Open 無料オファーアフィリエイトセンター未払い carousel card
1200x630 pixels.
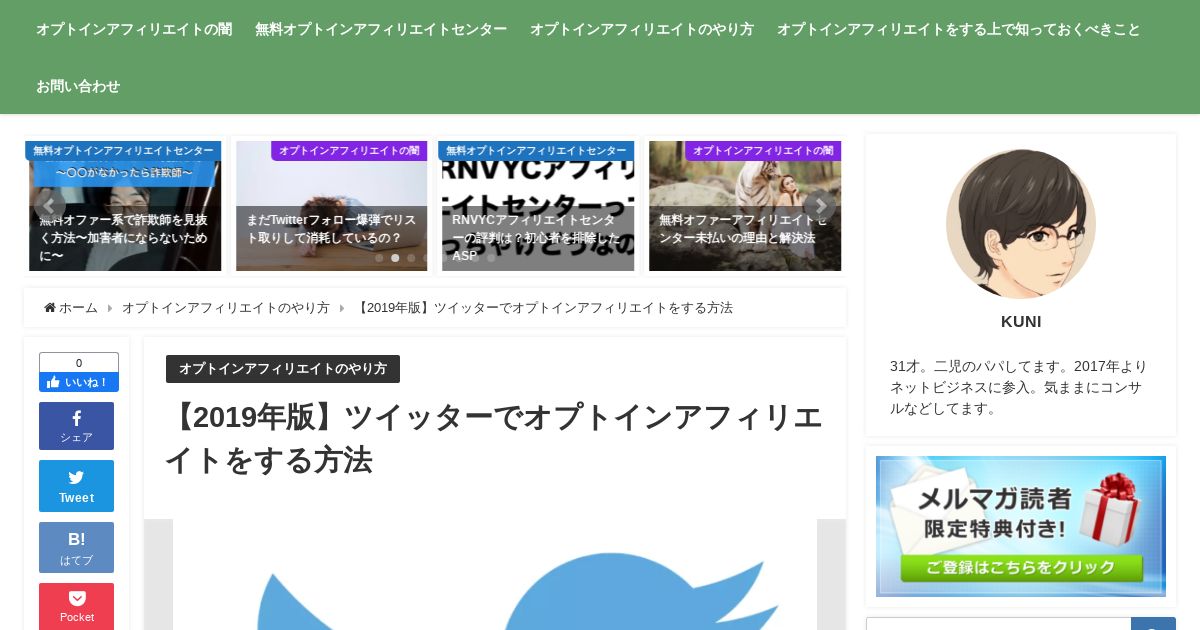(x=745, y=206)
